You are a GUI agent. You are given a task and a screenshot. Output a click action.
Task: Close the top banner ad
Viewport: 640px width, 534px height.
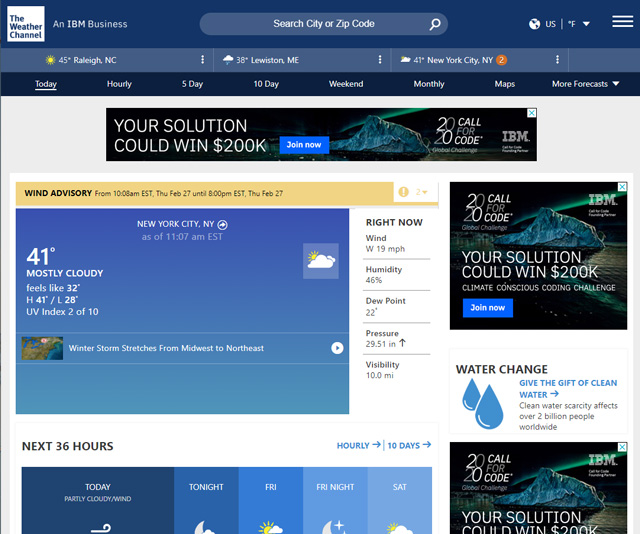[x=531, y=113]
